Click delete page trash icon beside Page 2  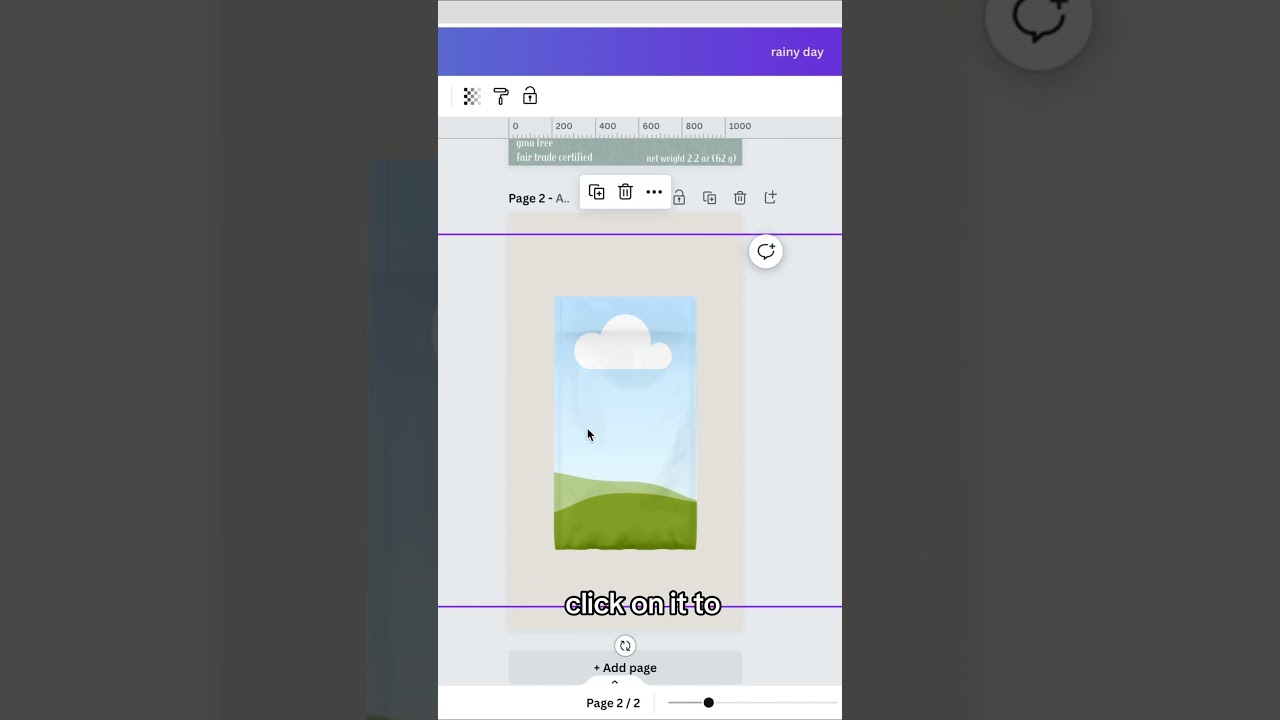pyautogui.click(x=740, y=198)
